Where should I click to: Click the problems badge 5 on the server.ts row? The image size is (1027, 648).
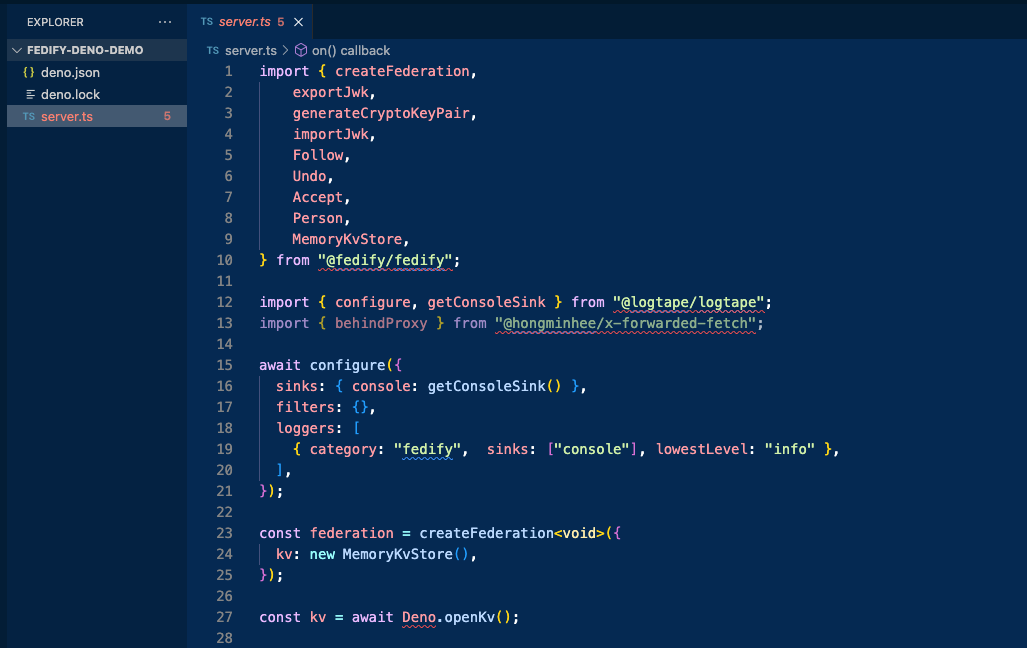pos(167,117)
